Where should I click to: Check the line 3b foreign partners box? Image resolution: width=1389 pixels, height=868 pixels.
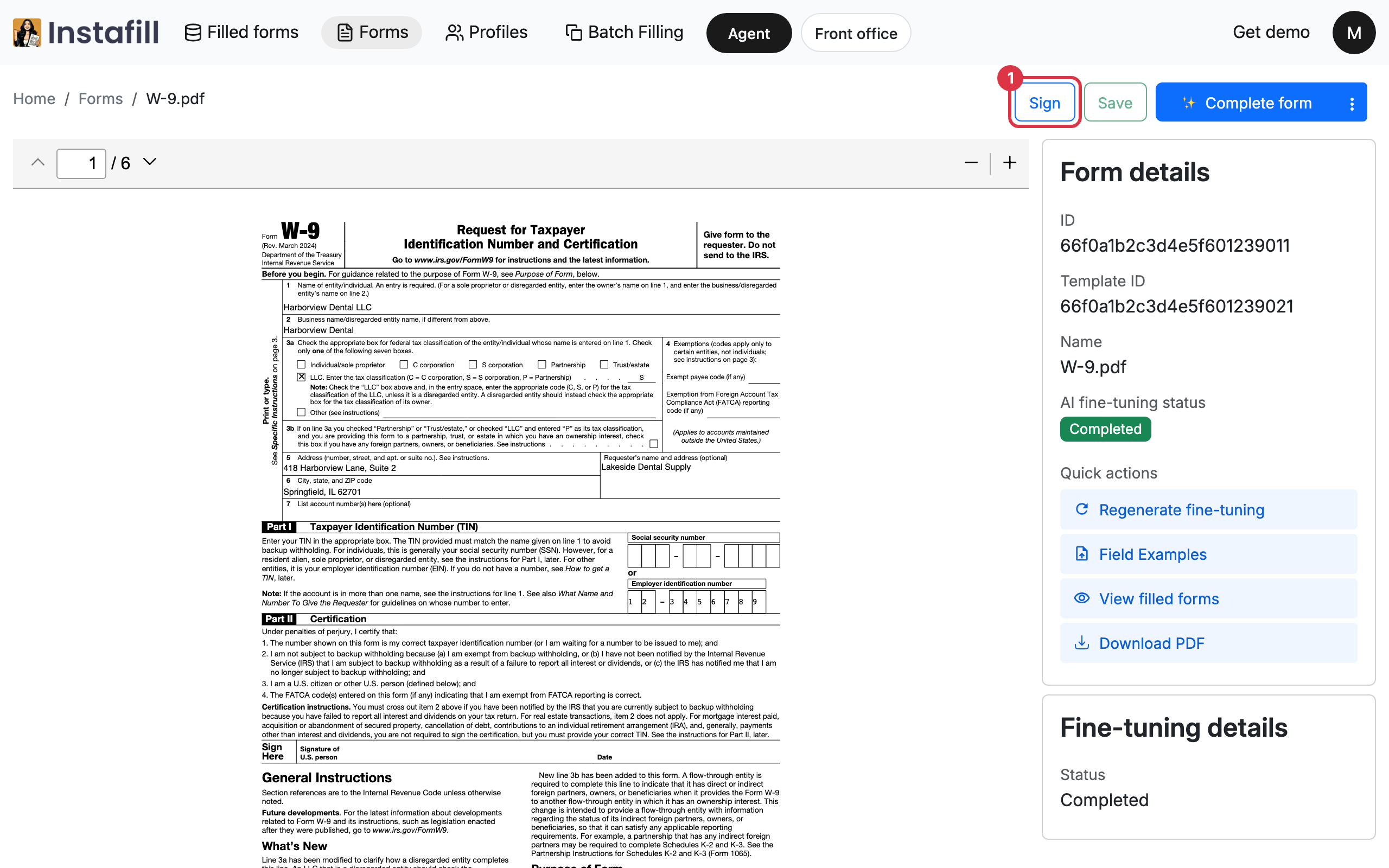pos(654,444)
